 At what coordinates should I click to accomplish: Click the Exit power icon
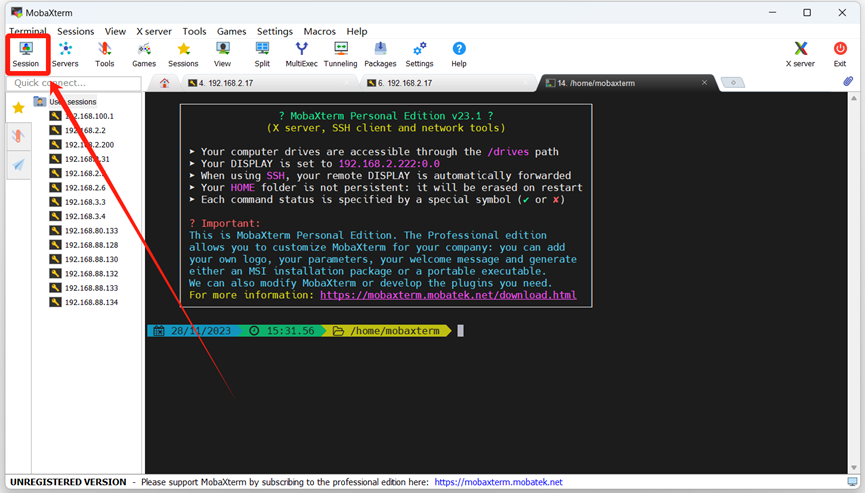[x=840, y=54]
